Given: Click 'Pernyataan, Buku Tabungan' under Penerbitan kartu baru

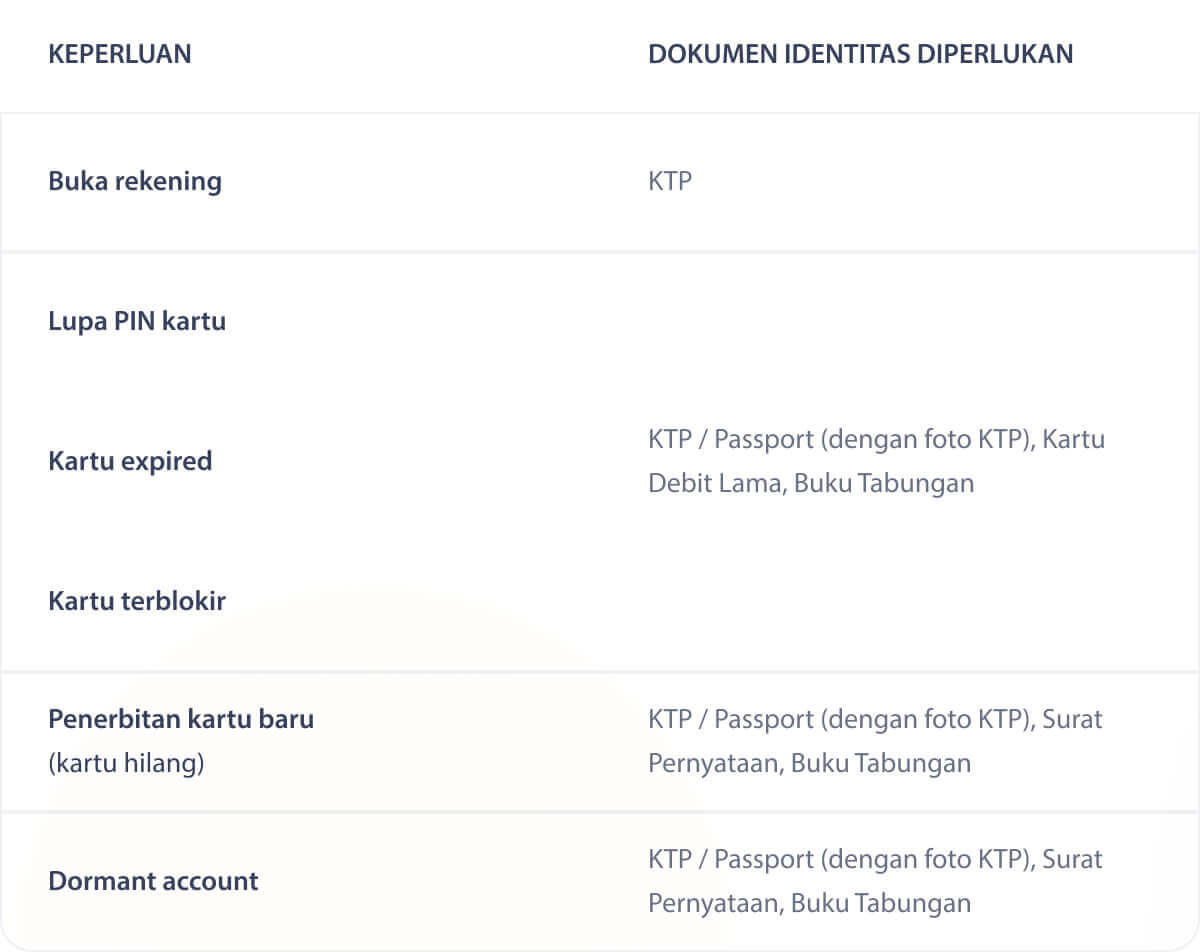Looking at the screenshot, I should [809, 763].
